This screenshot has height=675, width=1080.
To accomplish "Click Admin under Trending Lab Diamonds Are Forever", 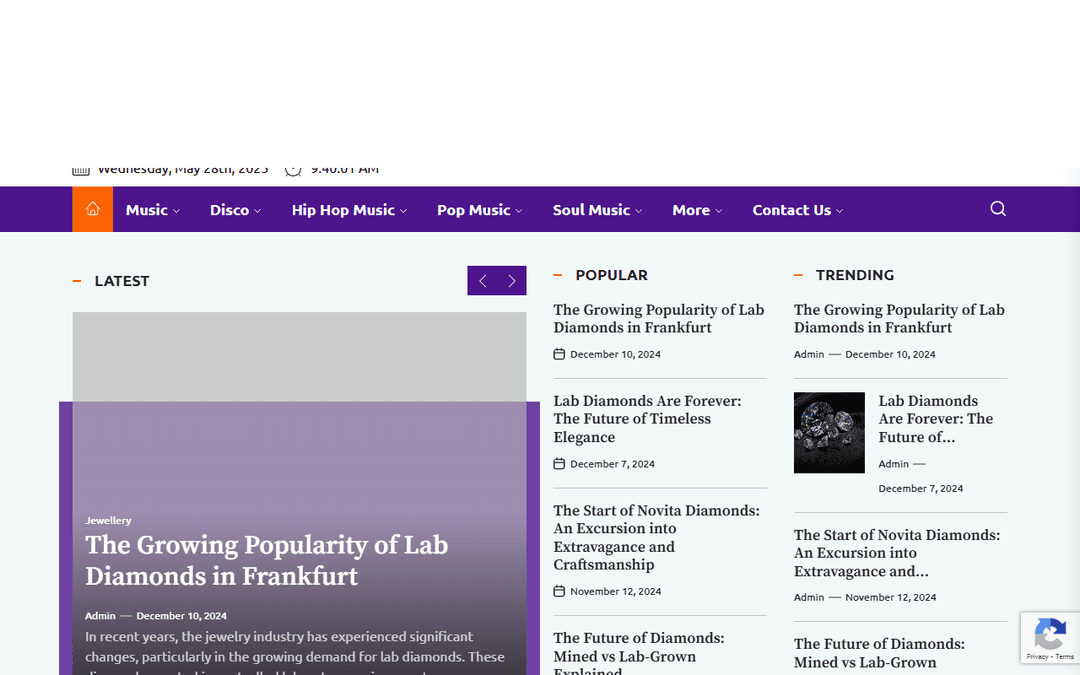I will point(893,464).
